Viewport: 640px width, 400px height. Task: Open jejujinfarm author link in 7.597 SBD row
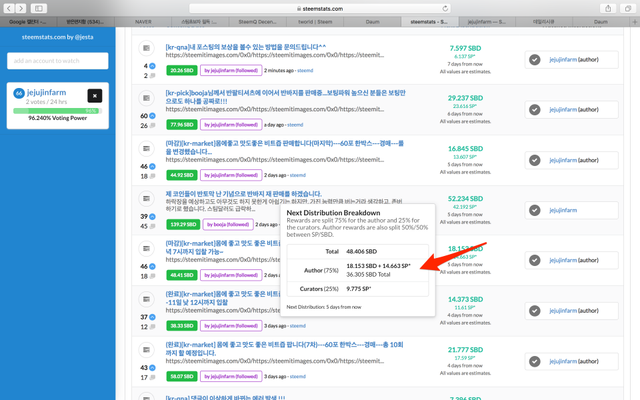tap(563, 60)
